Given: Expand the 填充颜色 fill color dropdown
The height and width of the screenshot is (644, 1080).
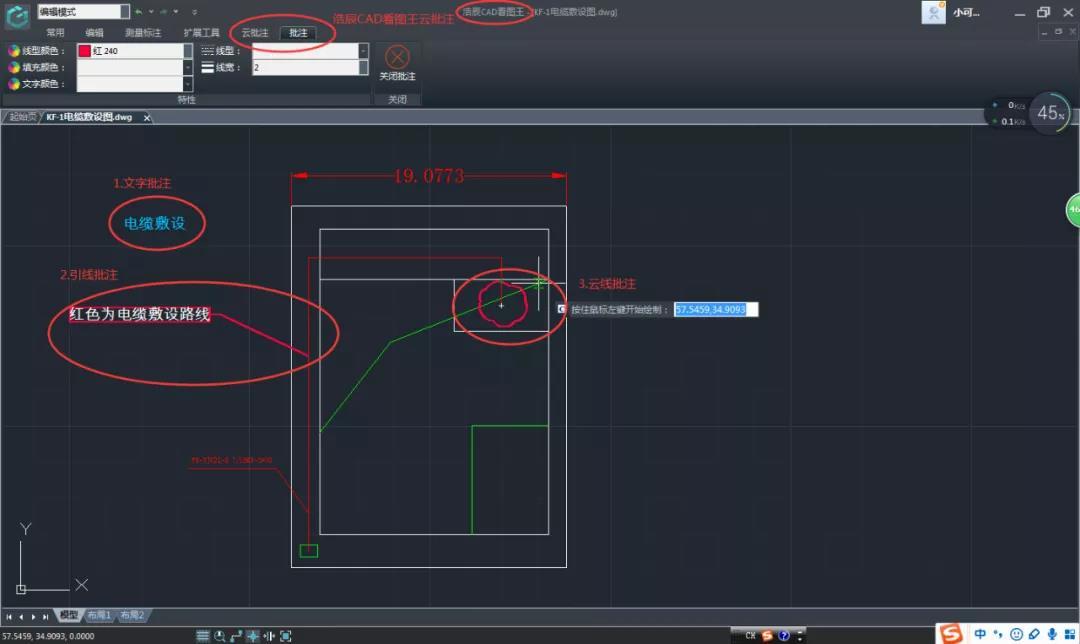Looking at the screenshot, I should (x=187, y=67).
